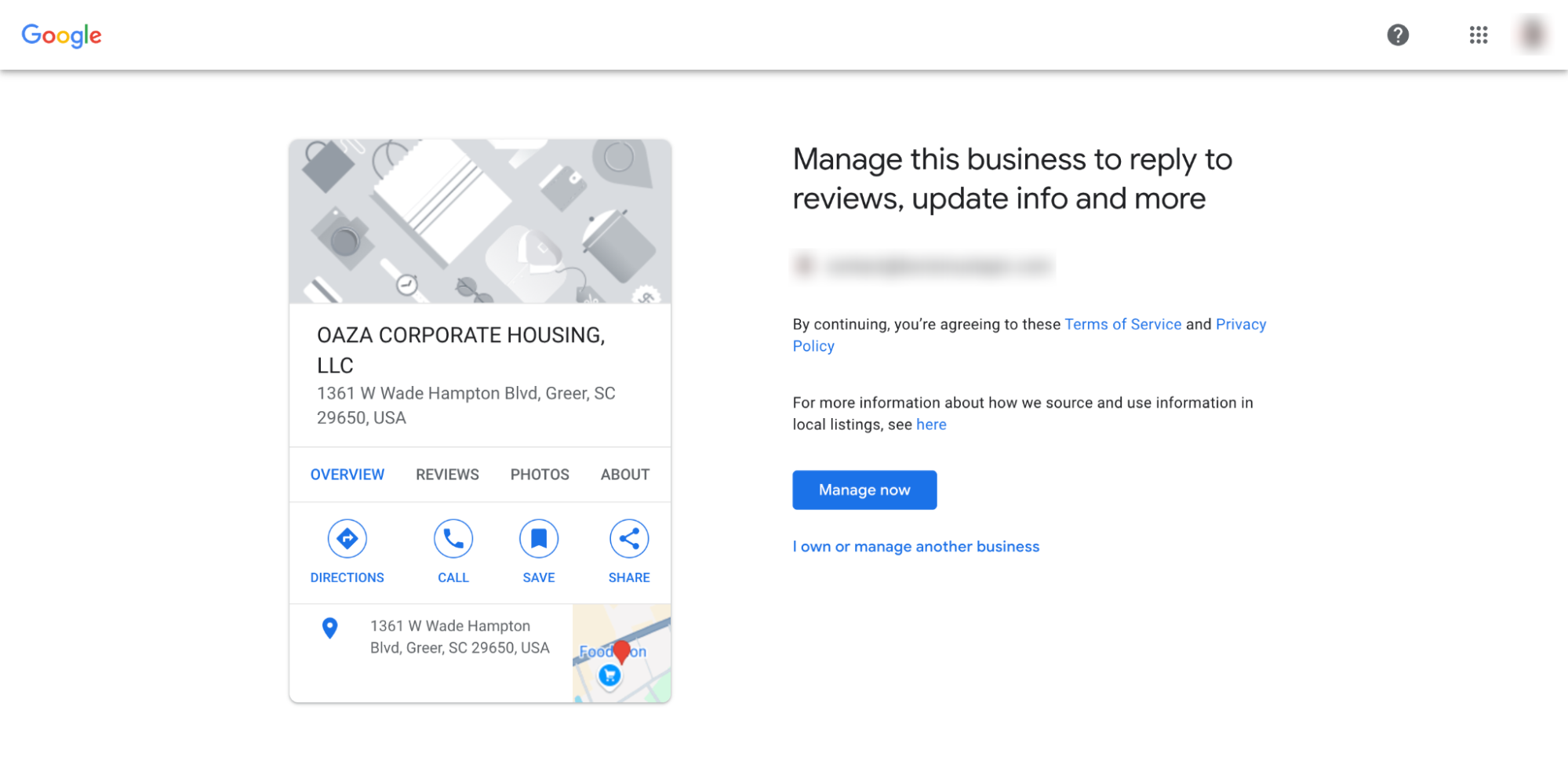Open the Photos tab
Viewport: 1568px width, 761px height.
539,474
